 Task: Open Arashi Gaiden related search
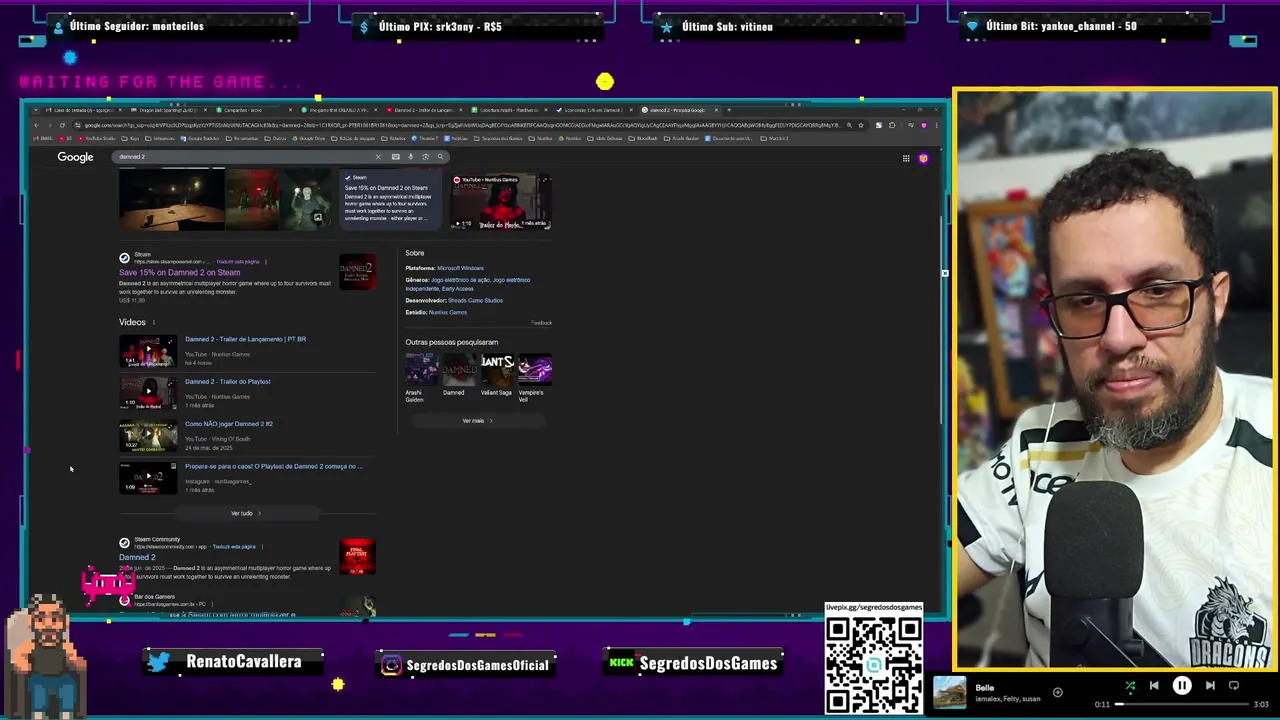421,377
